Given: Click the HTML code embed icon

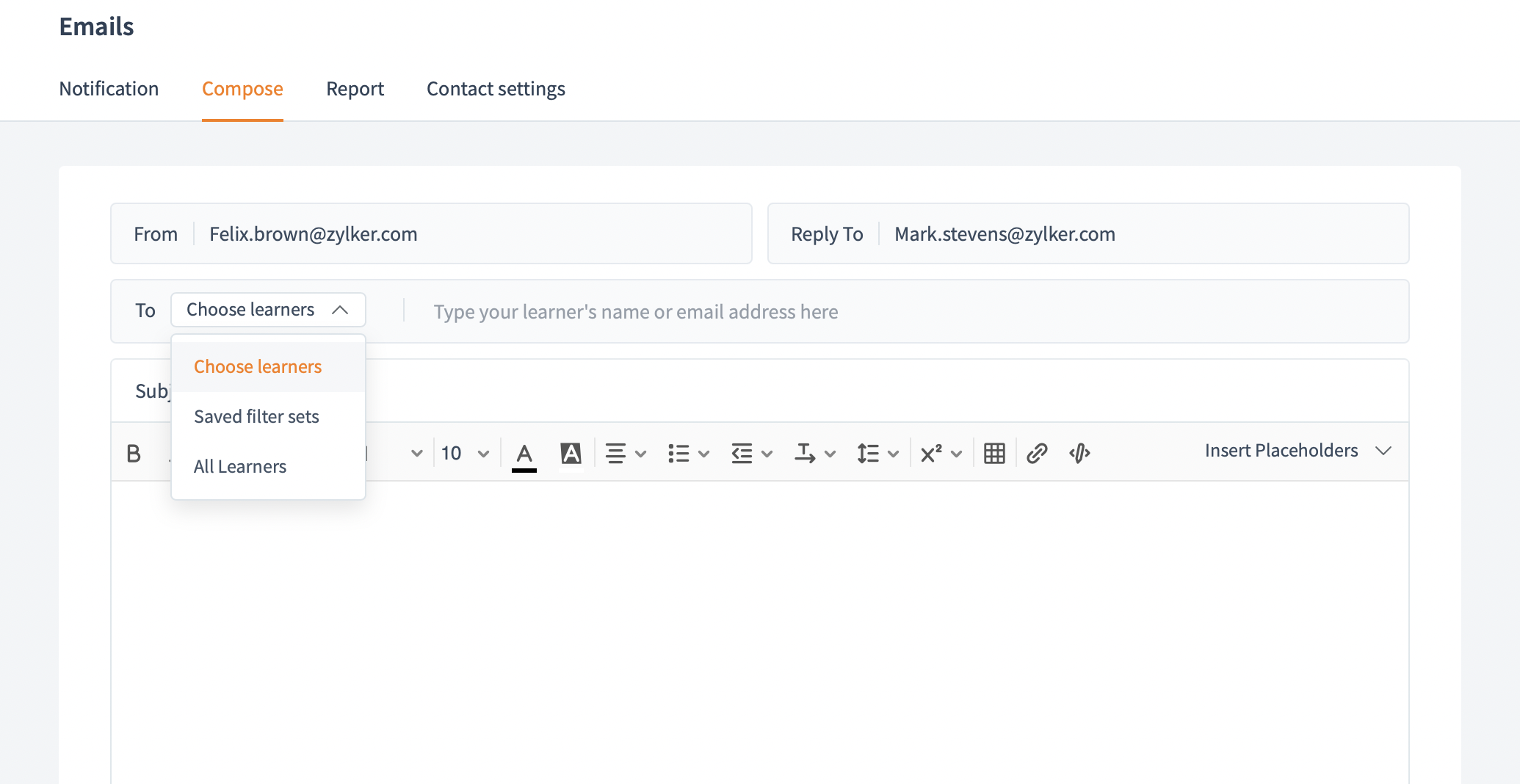Looking at the screenshot, I should point(1079,454).
